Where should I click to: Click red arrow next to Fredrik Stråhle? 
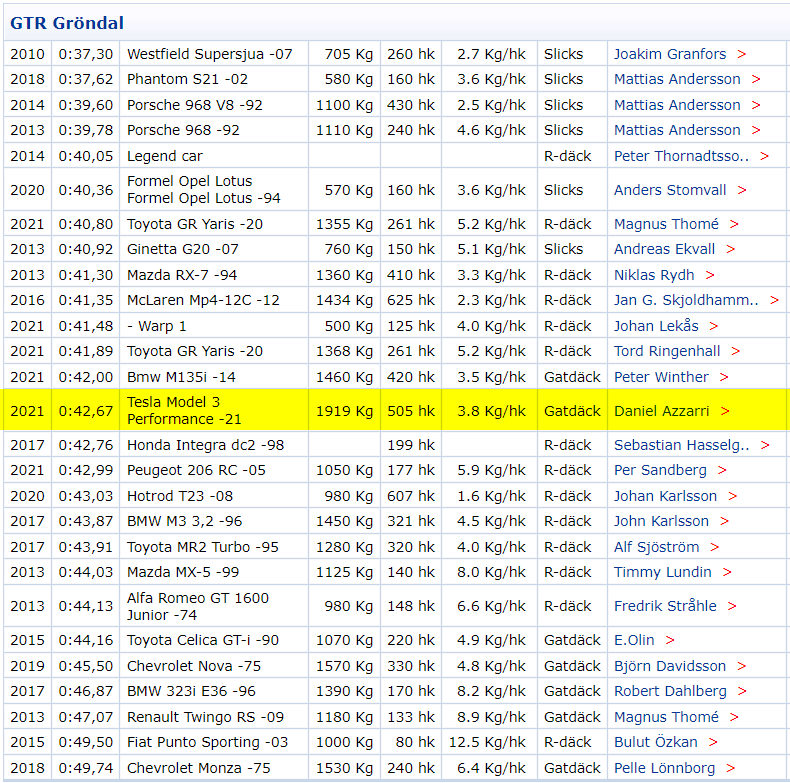tap(732, 606)
